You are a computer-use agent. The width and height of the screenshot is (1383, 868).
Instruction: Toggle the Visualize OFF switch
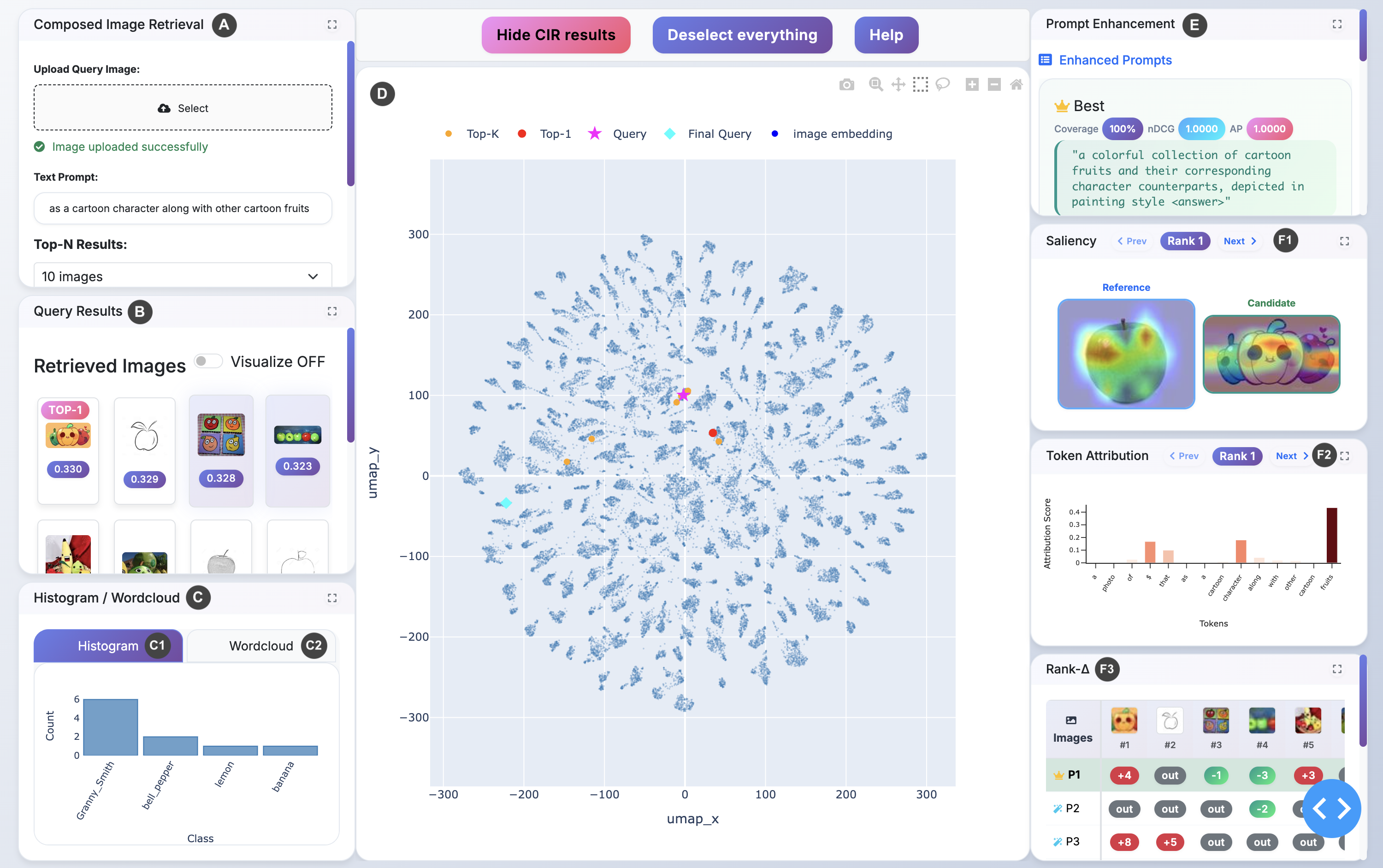coord(208,361)
